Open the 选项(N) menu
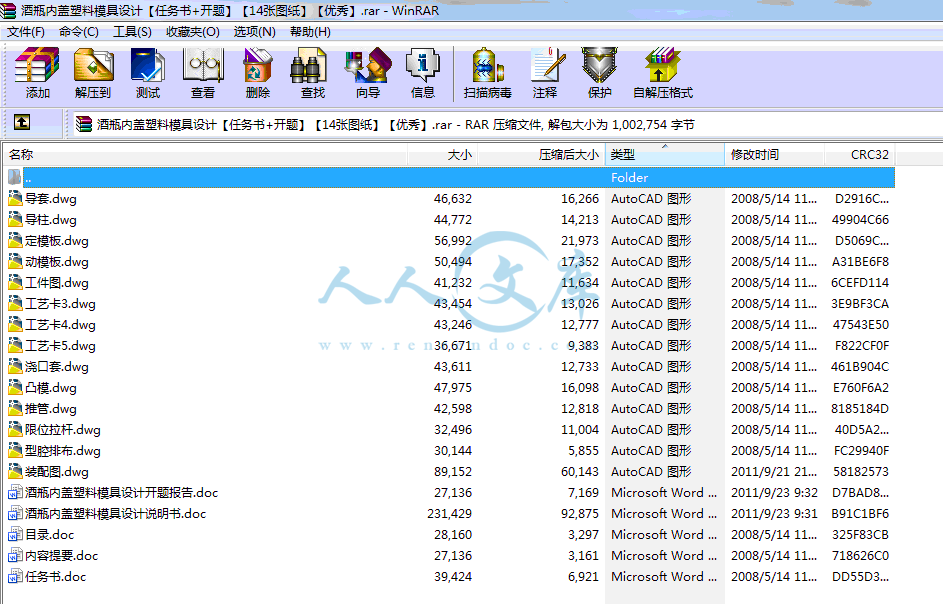This screenshot has width=943, height=604. coord(254,32)
